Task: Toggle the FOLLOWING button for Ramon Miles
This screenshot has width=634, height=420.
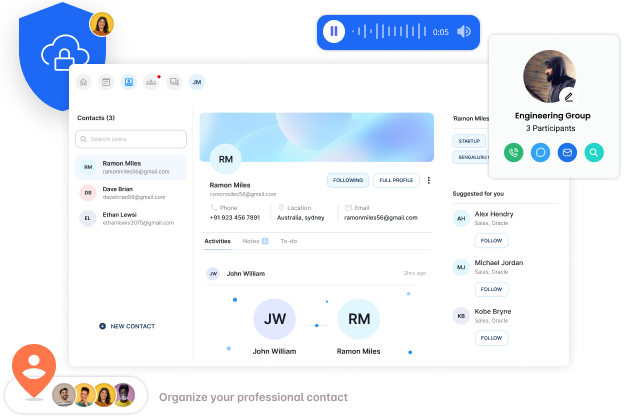Action: coord(347,180)
